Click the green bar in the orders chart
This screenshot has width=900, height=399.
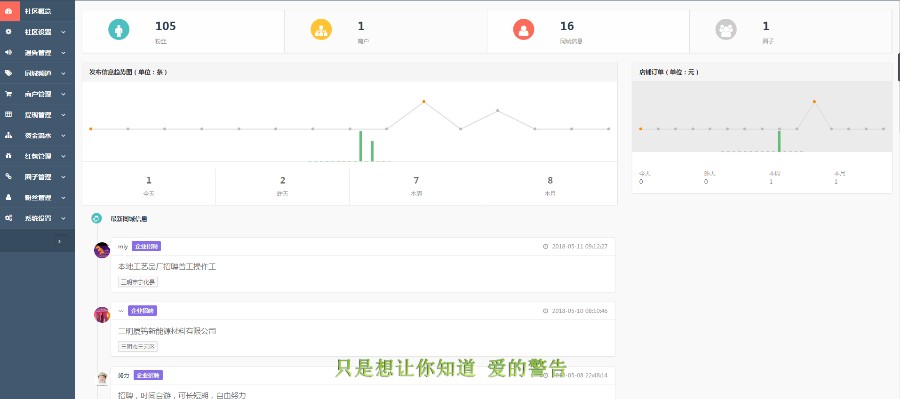(x=779, y=141)
